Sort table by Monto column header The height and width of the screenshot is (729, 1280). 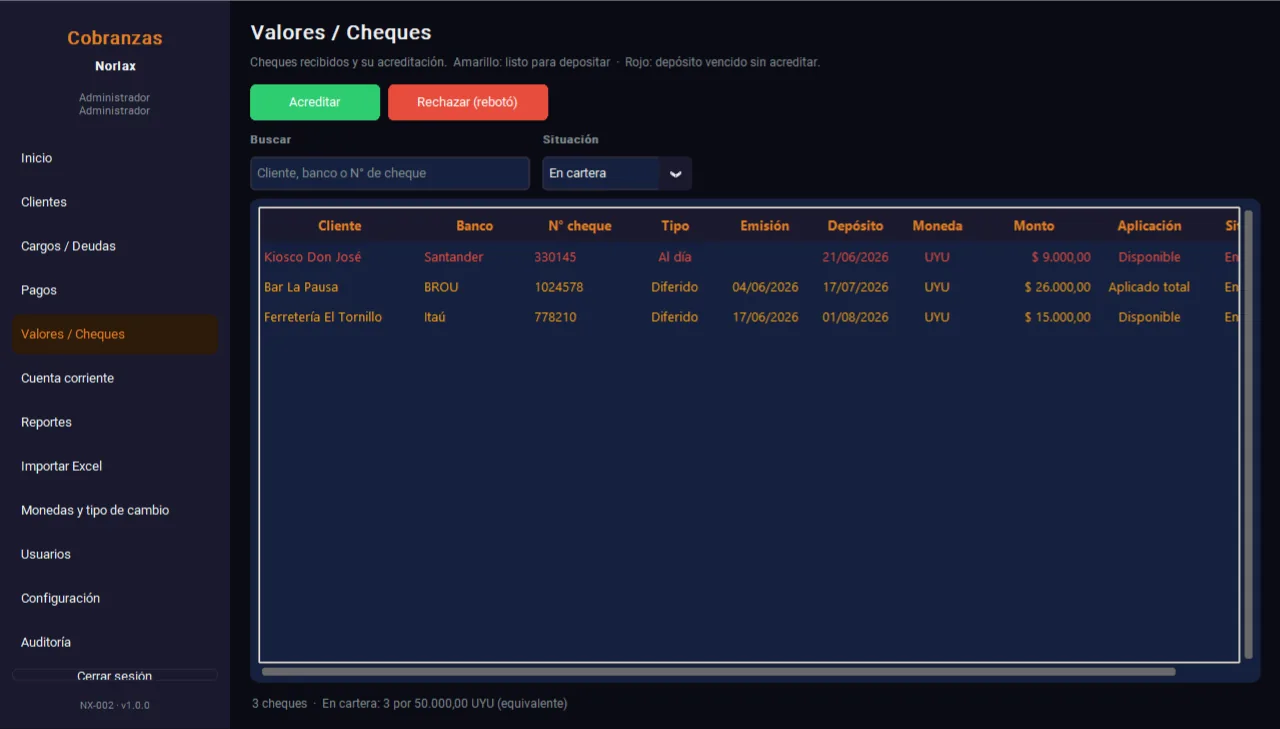coord(1034,226)
